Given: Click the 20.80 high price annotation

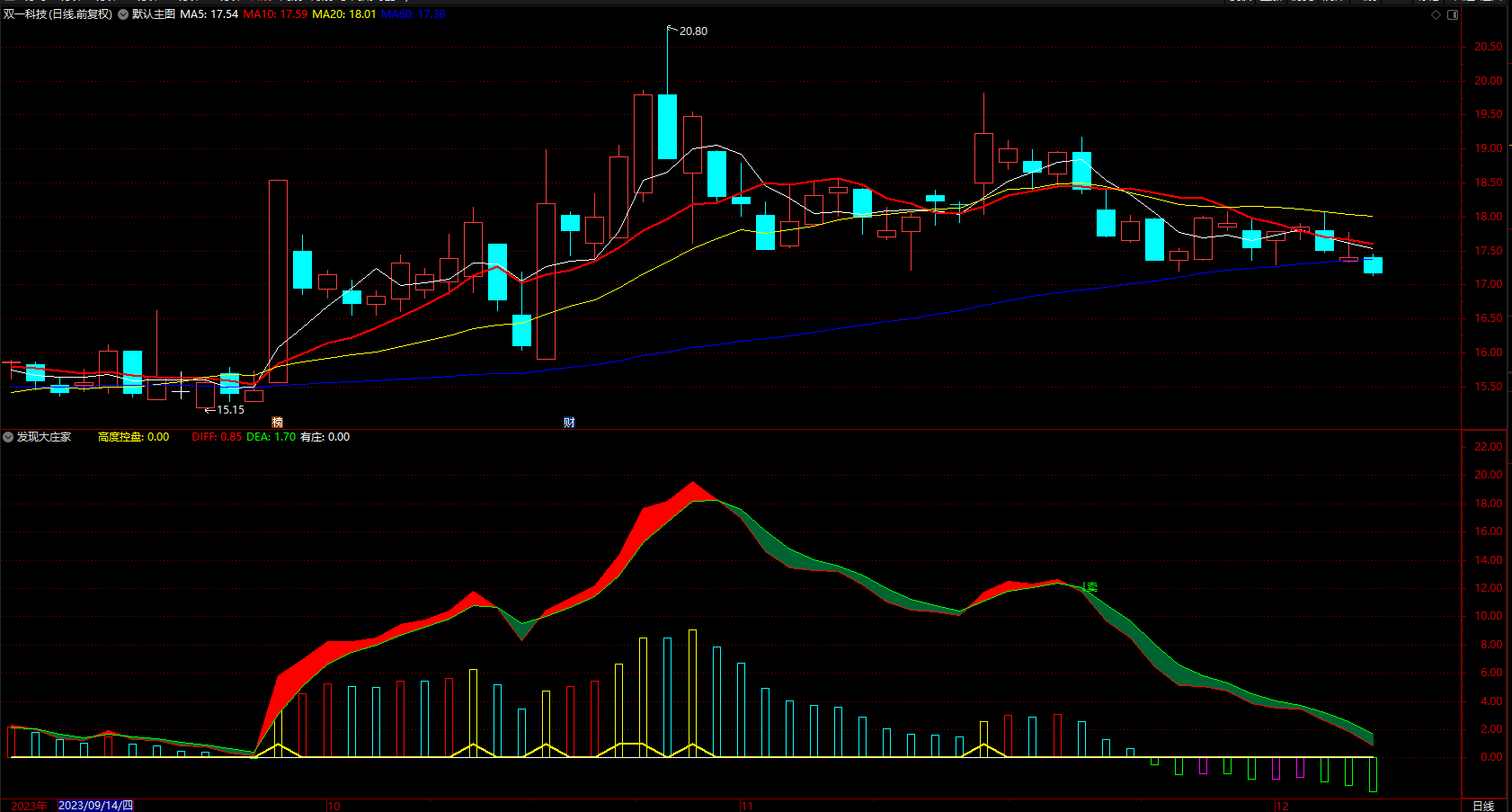Looking at the screenshot, I should point(693,31).
